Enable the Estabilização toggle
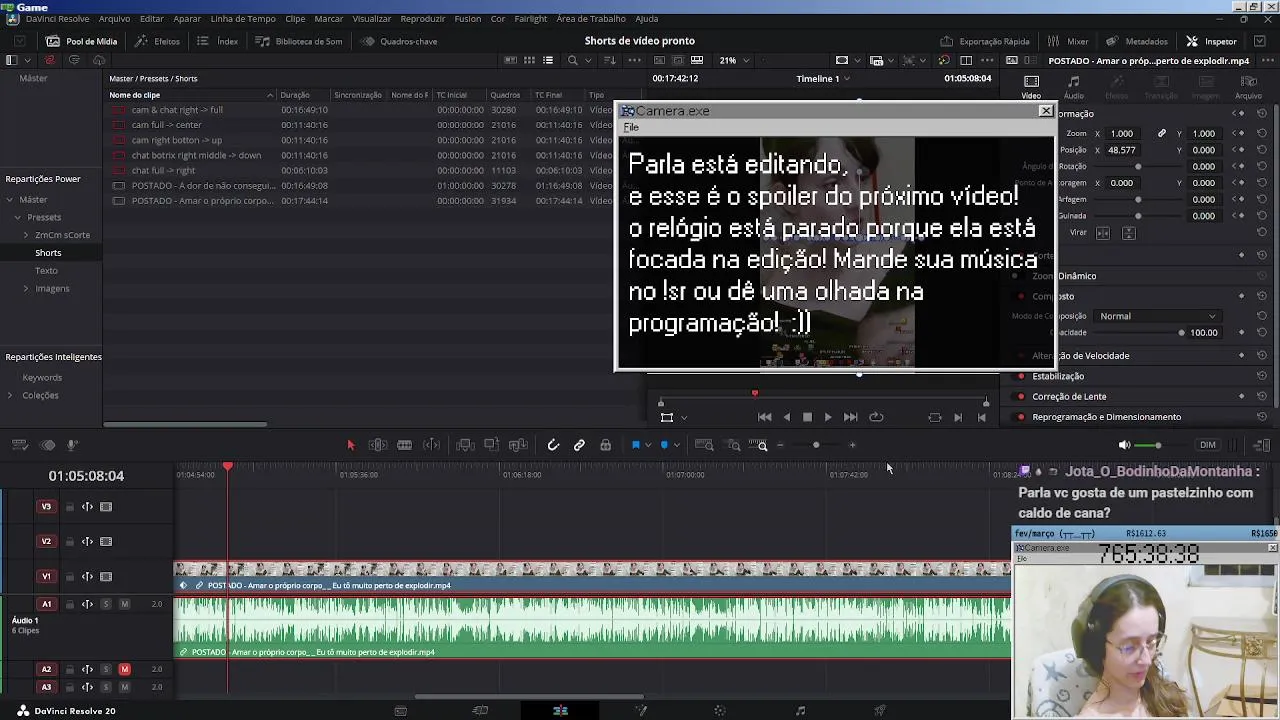 tap(1021, 376)
